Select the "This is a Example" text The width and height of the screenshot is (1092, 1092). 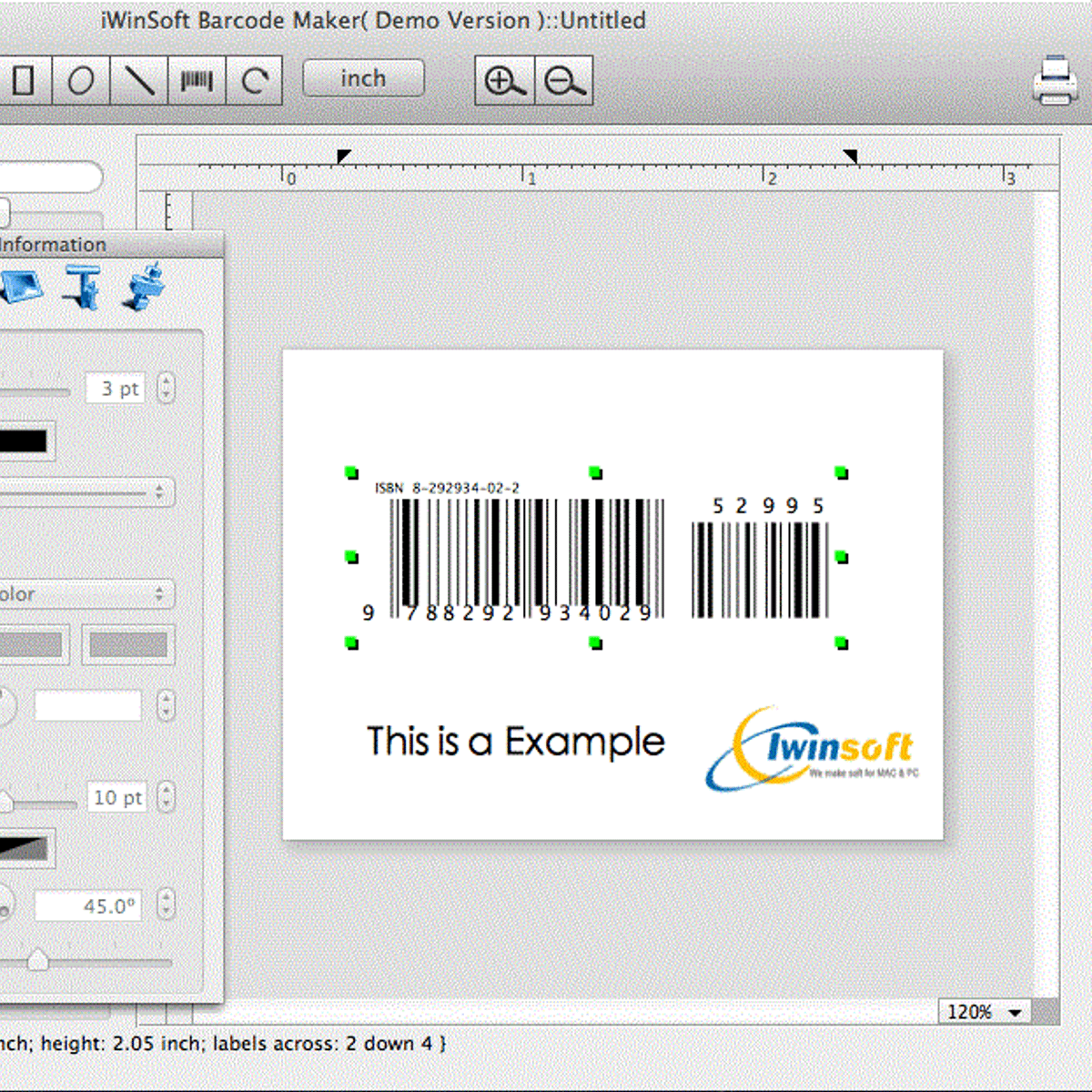[515, 742]
